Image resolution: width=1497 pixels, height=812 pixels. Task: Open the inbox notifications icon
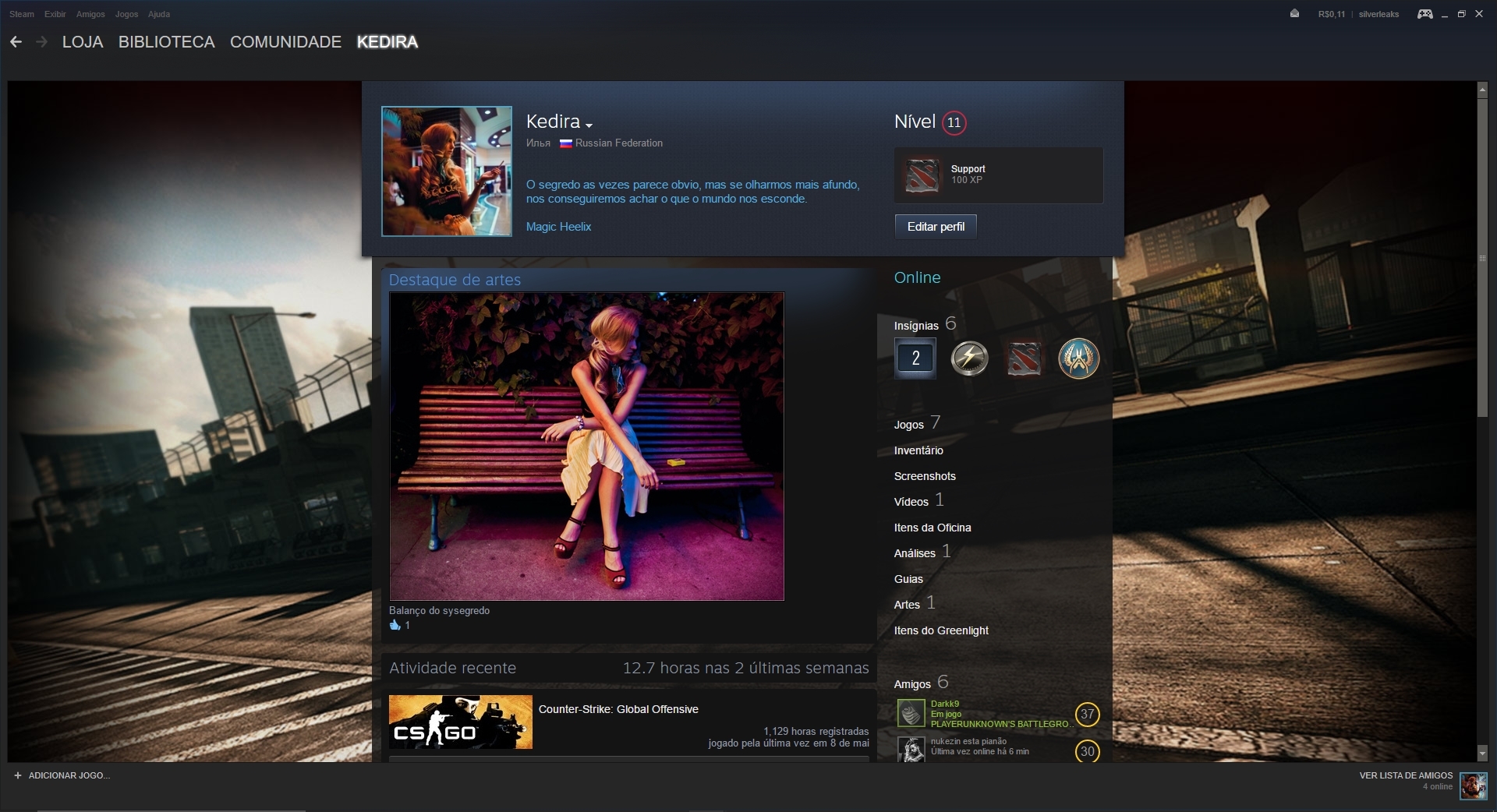tap(1294, 13)
